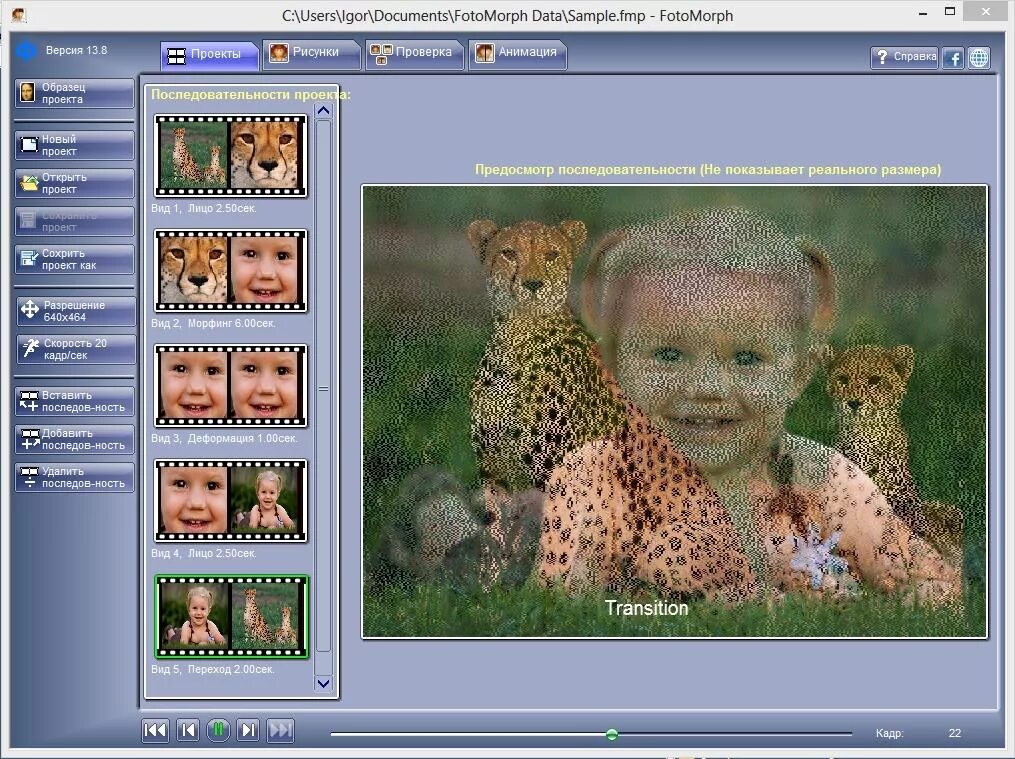Open the Facebook page icon

click(952, 58)
